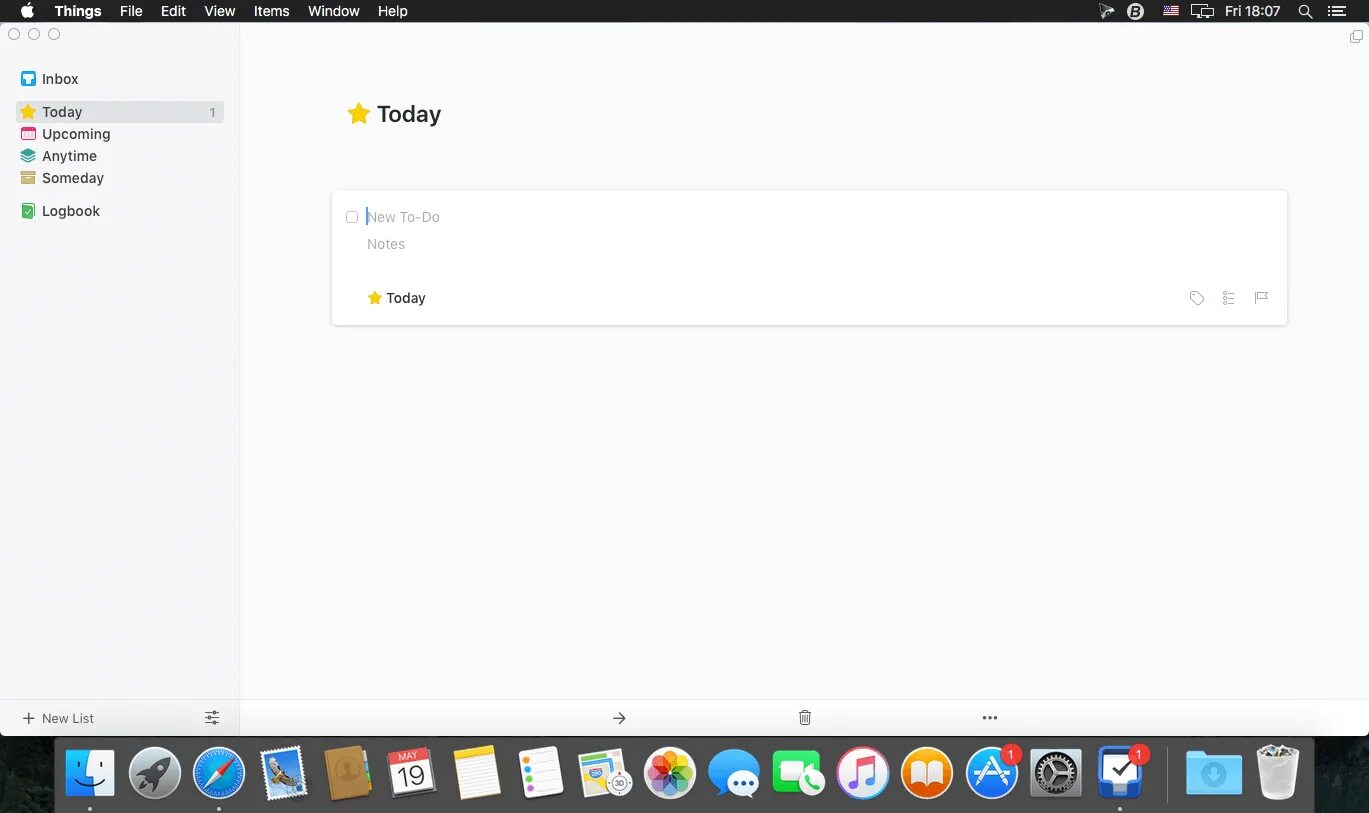Add a checklist to the new to-do

click(x=1228, y=297)
